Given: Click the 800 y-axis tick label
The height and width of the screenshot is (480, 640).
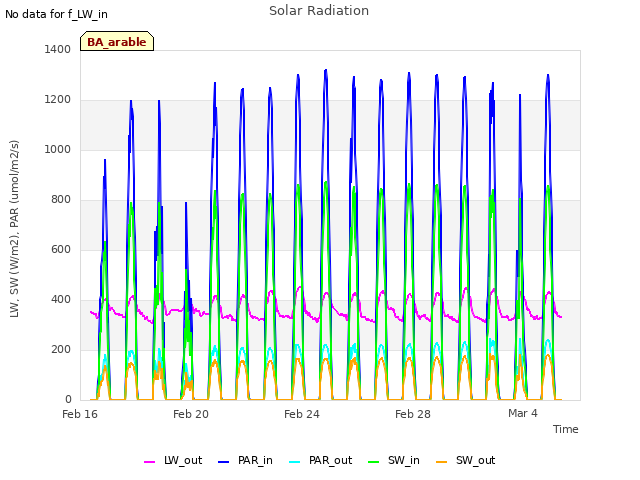Looking at the screenshot, I should (61, 200).
